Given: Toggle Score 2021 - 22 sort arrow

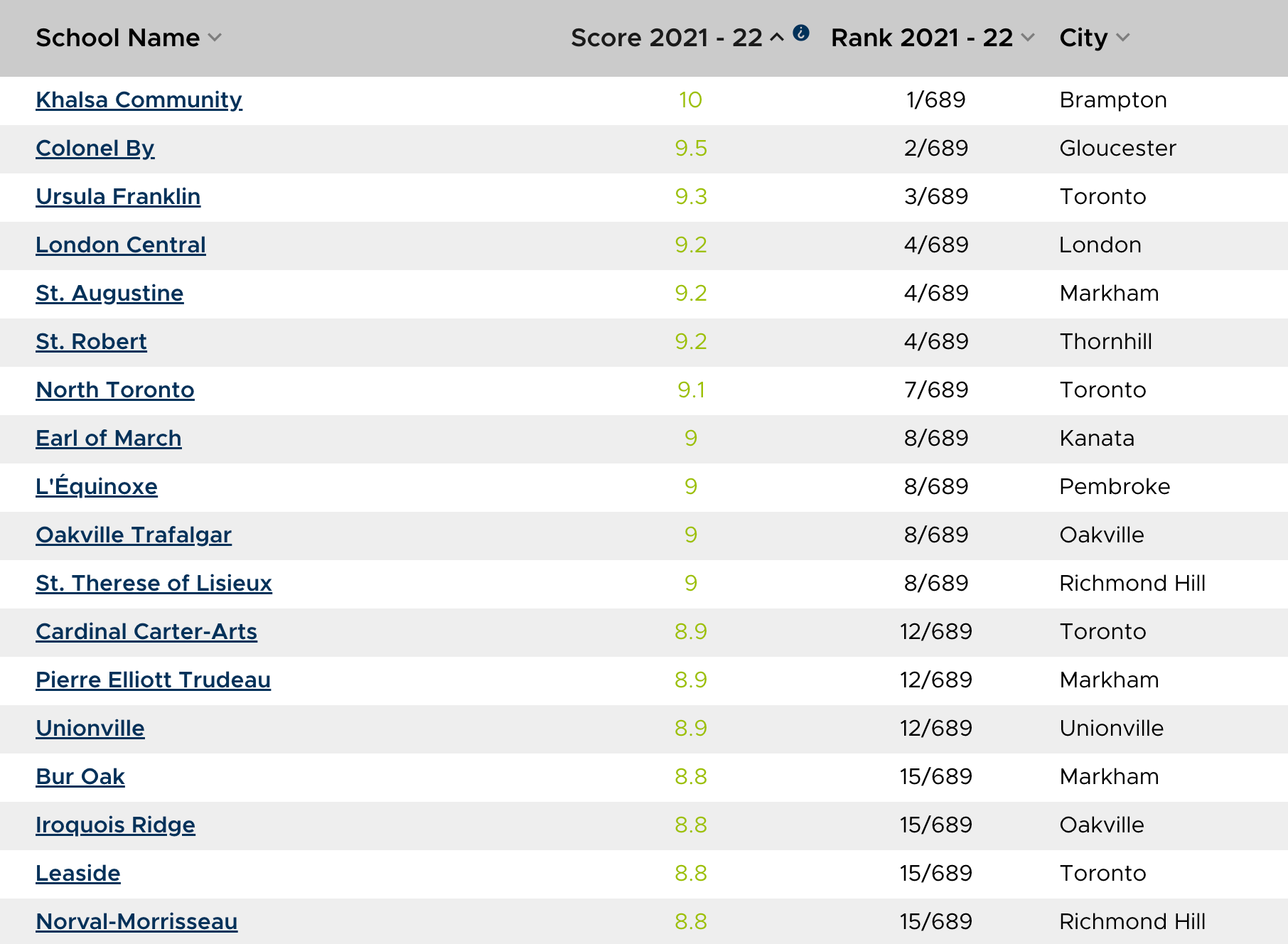Looking at the screenshot, I should [777, 38].
